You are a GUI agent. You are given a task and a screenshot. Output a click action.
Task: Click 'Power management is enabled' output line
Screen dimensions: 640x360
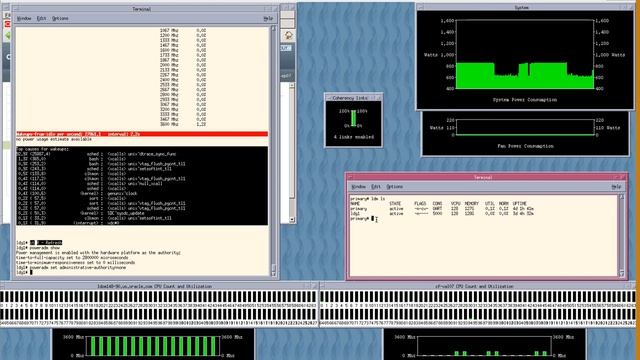tap(98, 253)
